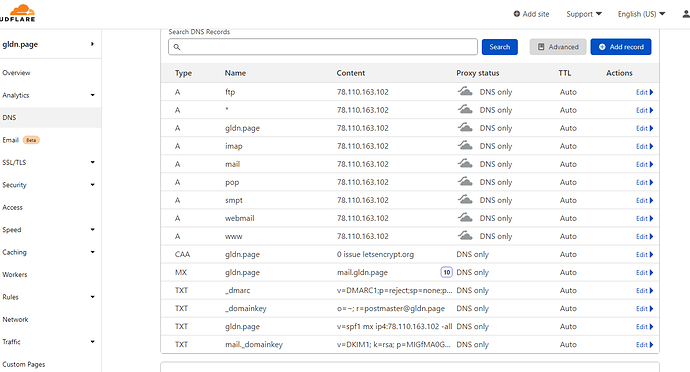This screenshot has width=690, height=372.
Task: Open the English (US) language dropdown
Action: [x=641, y=14]
